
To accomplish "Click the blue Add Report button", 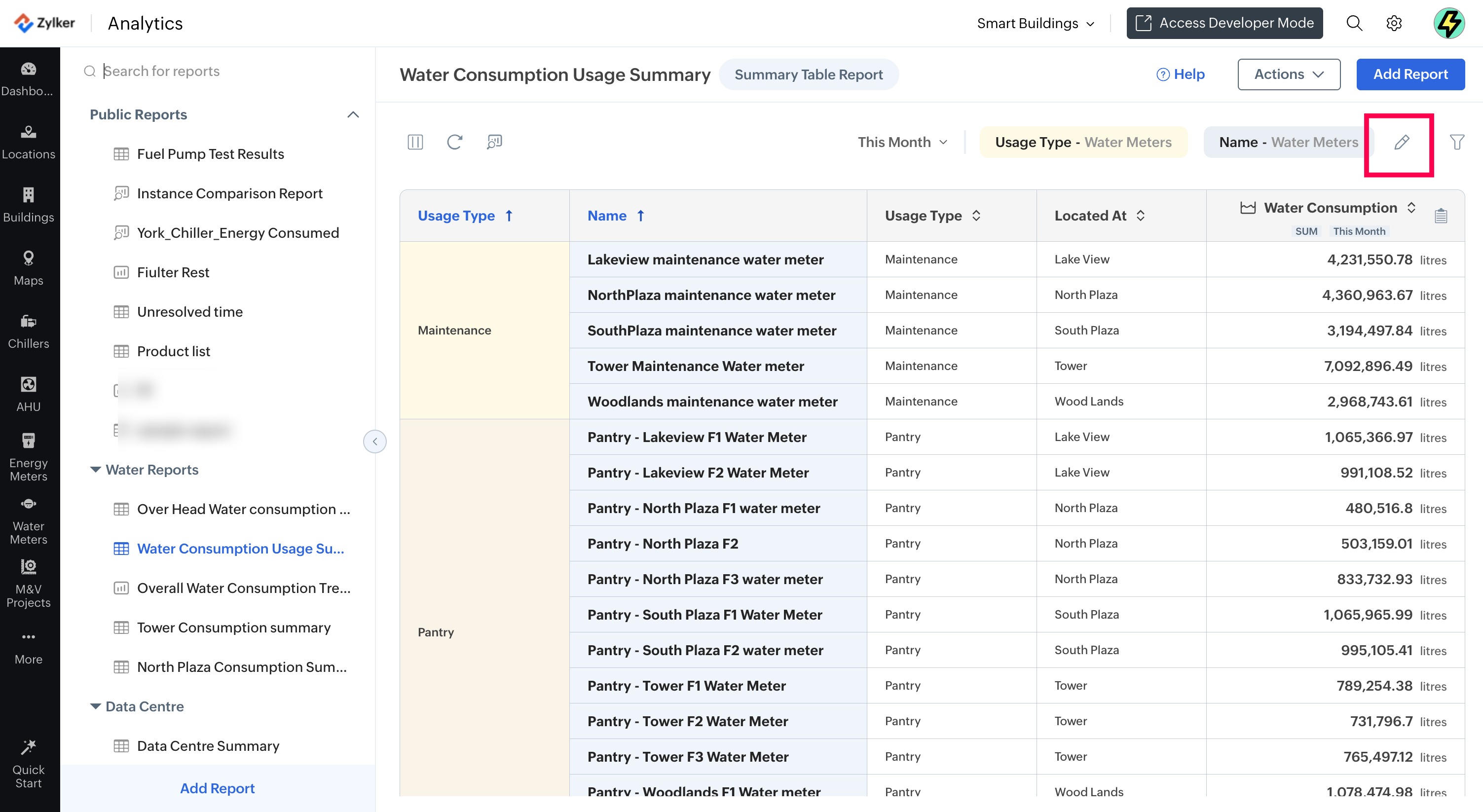I will pos(1410,74).
